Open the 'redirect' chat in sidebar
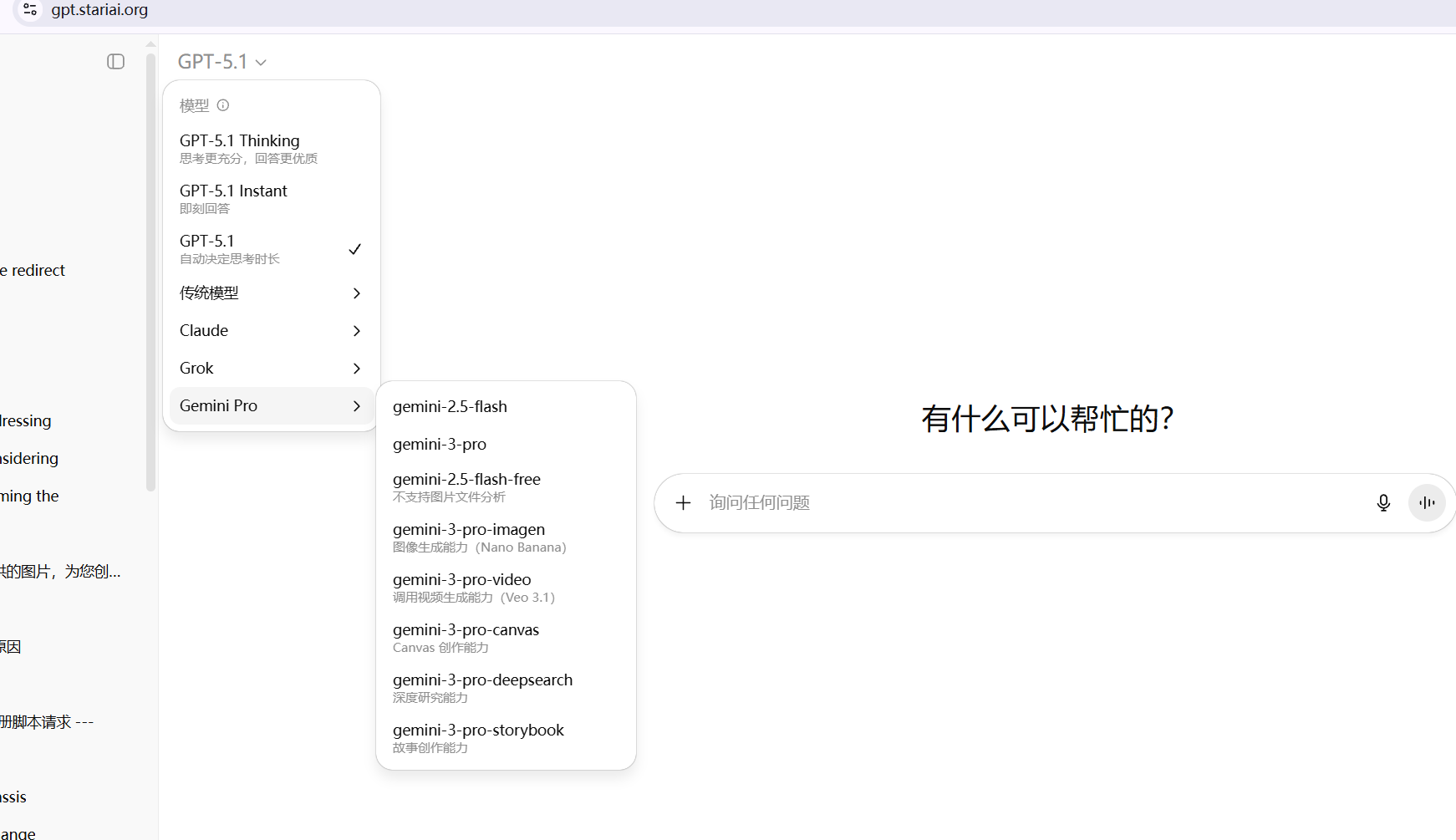 coord(38,270)
